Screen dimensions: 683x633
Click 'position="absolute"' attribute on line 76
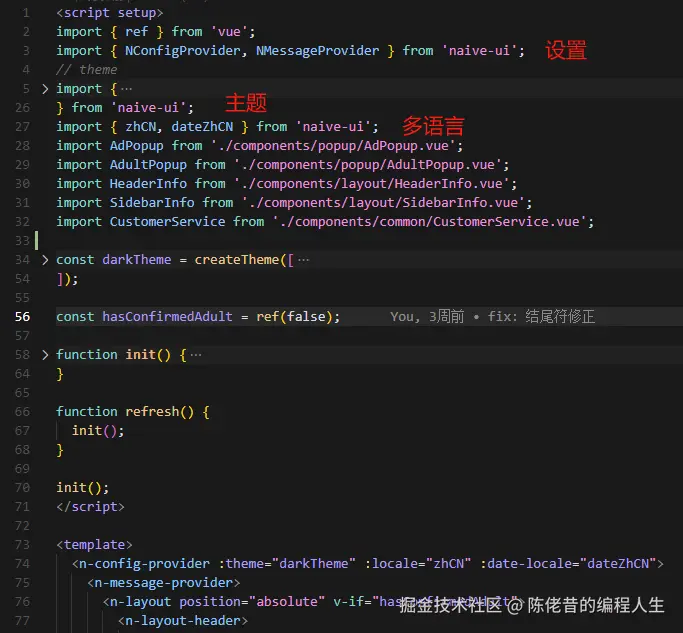pos(252,602)
